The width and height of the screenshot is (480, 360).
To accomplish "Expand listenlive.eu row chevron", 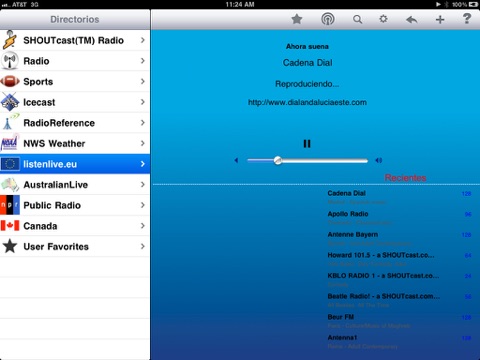I will pyautogui.click(x=143, y=164).
